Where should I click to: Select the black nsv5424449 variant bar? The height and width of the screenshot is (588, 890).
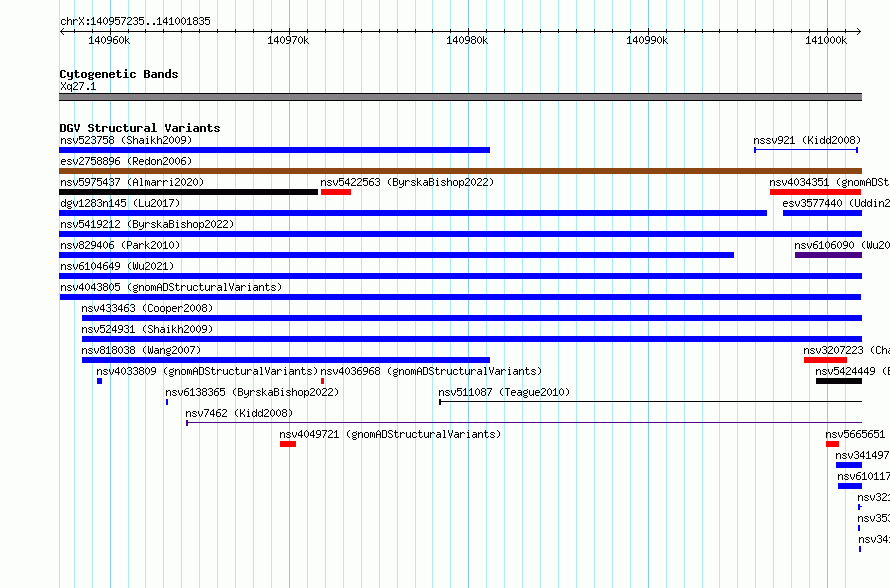click(839, 381)
